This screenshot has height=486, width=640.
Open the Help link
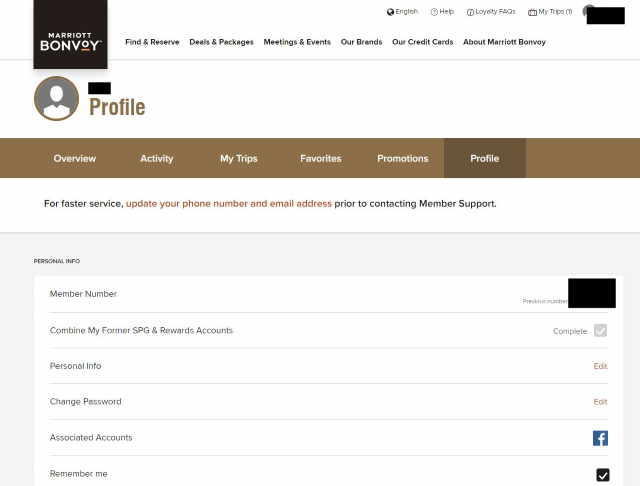click(x=442, y=12)
